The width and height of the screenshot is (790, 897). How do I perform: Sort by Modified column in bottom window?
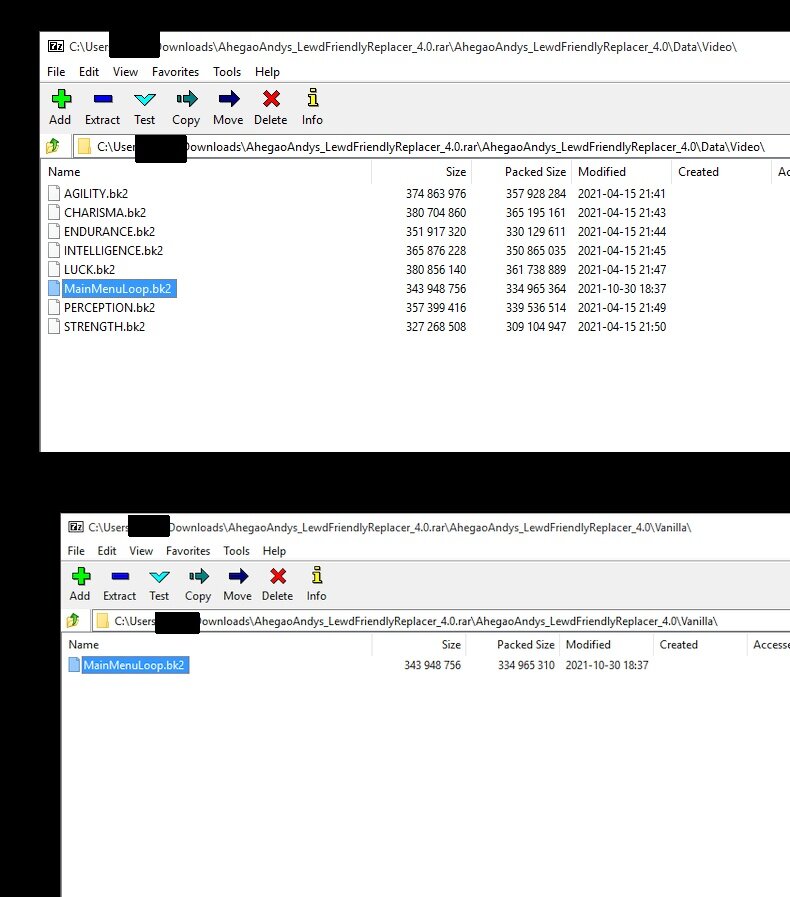point(588,645)
